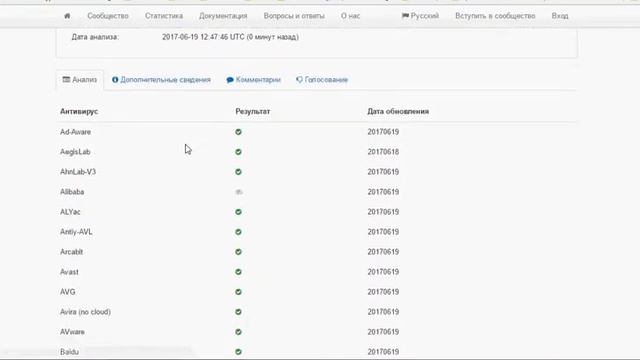Click the analysis date 2017-06-19 value
The width and height of the screenshot is (640, 360).
click(230, 37)
